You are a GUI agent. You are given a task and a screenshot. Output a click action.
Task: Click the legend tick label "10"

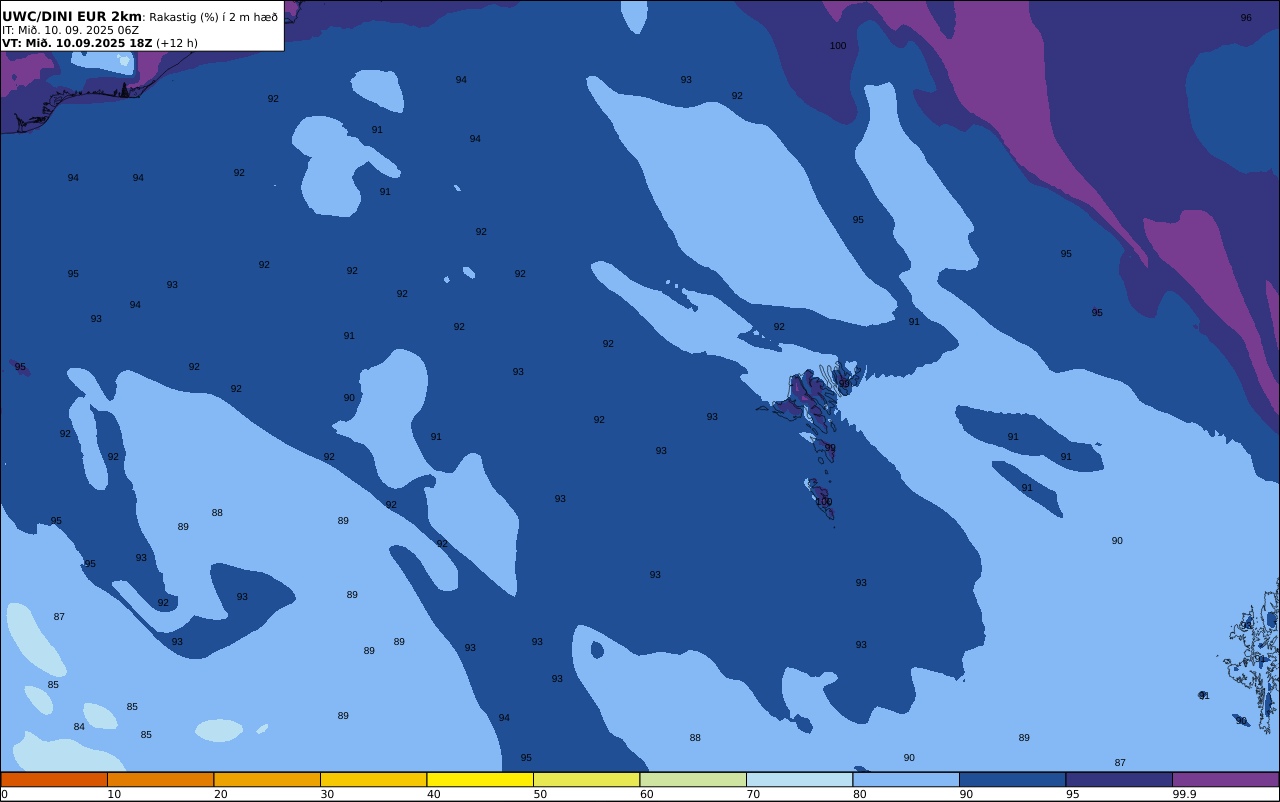[114, 794]
